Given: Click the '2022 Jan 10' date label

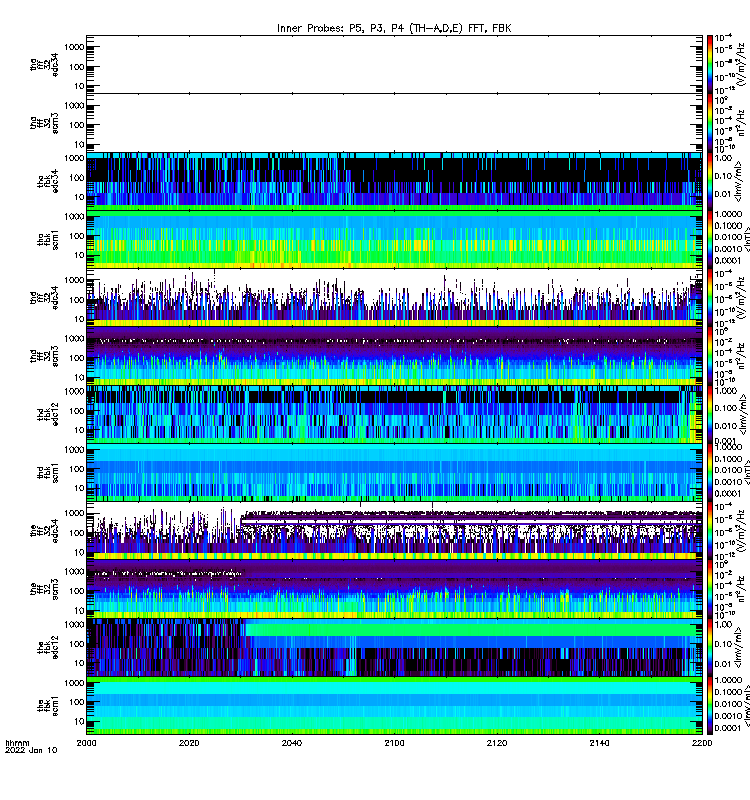Looking at the screenshot, I should [31, 751].
